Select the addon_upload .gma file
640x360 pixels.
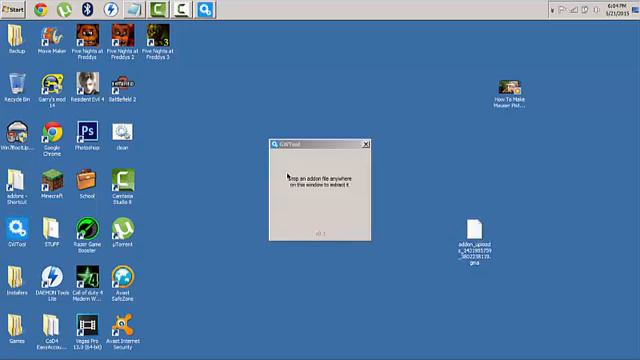point(474,242)
